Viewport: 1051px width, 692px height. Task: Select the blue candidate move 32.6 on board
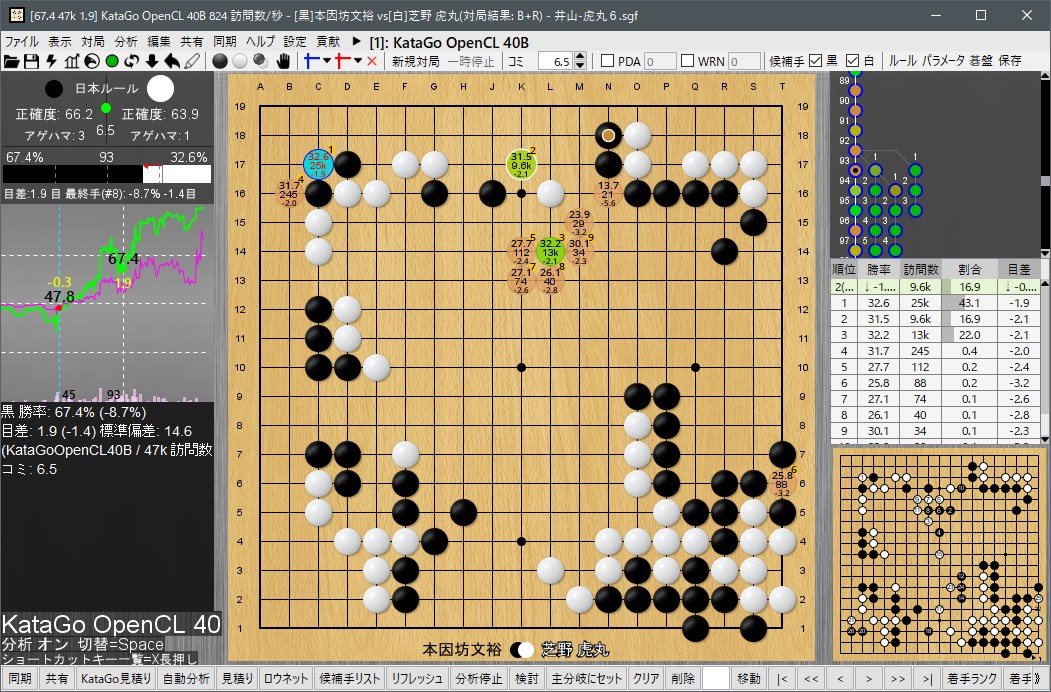click(318, 164)
